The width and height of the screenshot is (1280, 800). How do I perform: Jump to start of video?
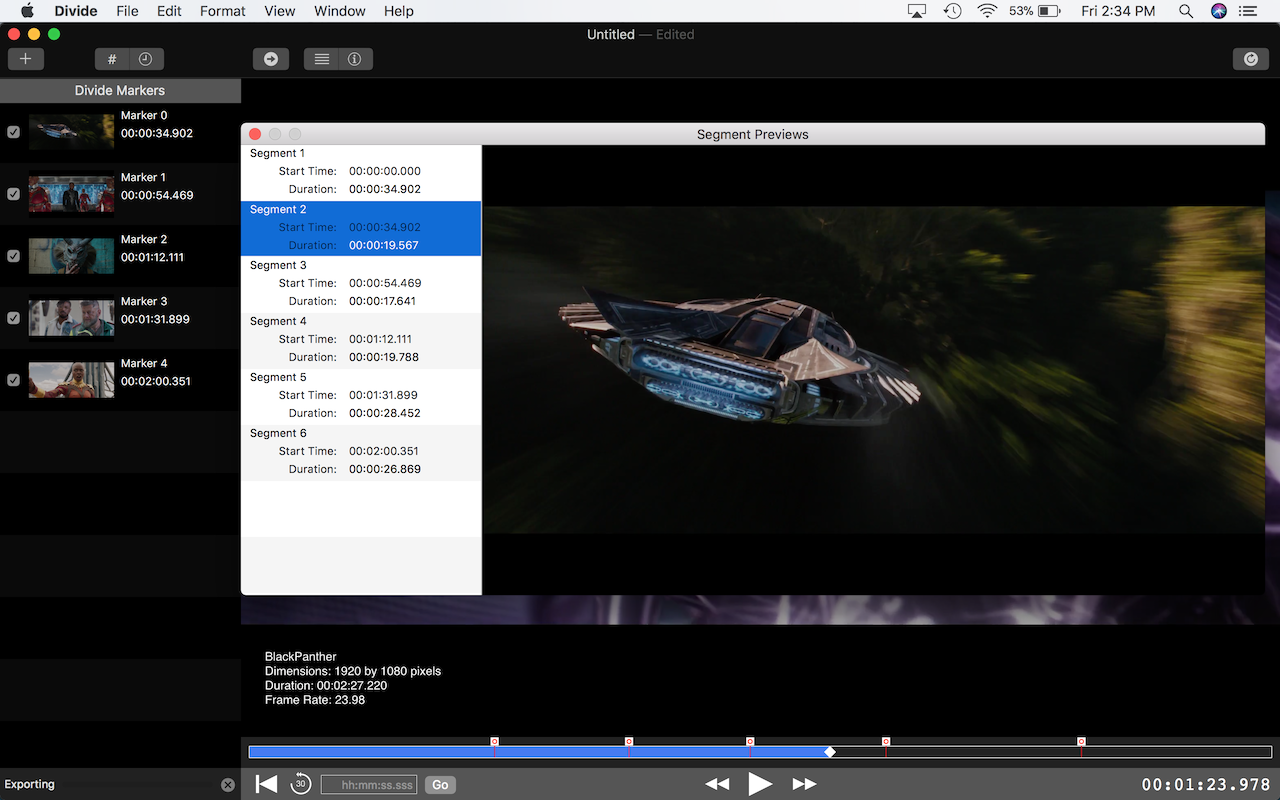click(266, 784)
